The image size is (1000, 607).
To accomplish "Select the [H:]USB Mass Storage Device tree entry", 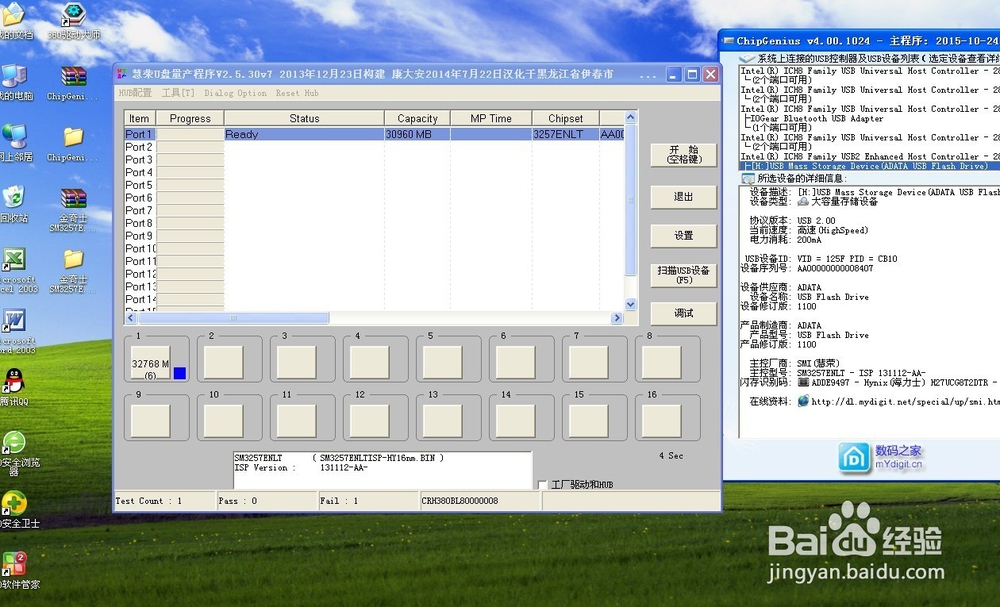I will [x=870, y=166].
